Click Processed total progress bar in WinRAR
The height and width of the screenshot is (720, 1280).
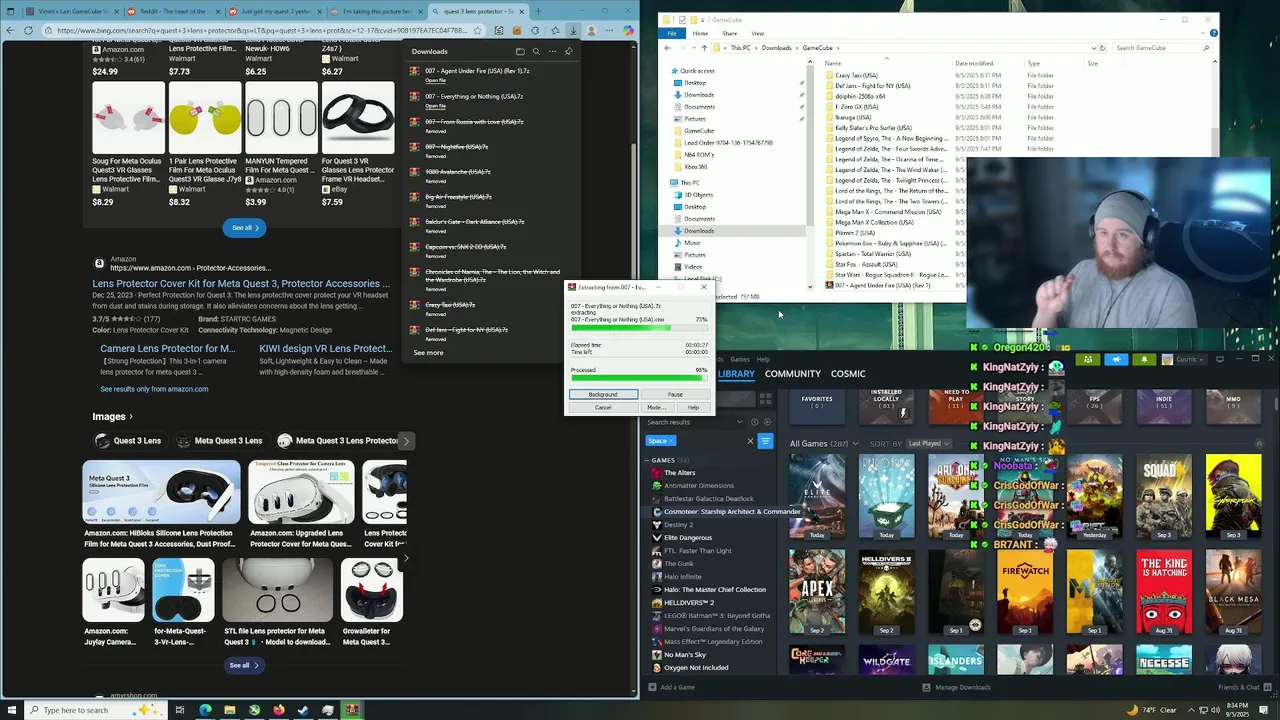[x=639, y=378]
